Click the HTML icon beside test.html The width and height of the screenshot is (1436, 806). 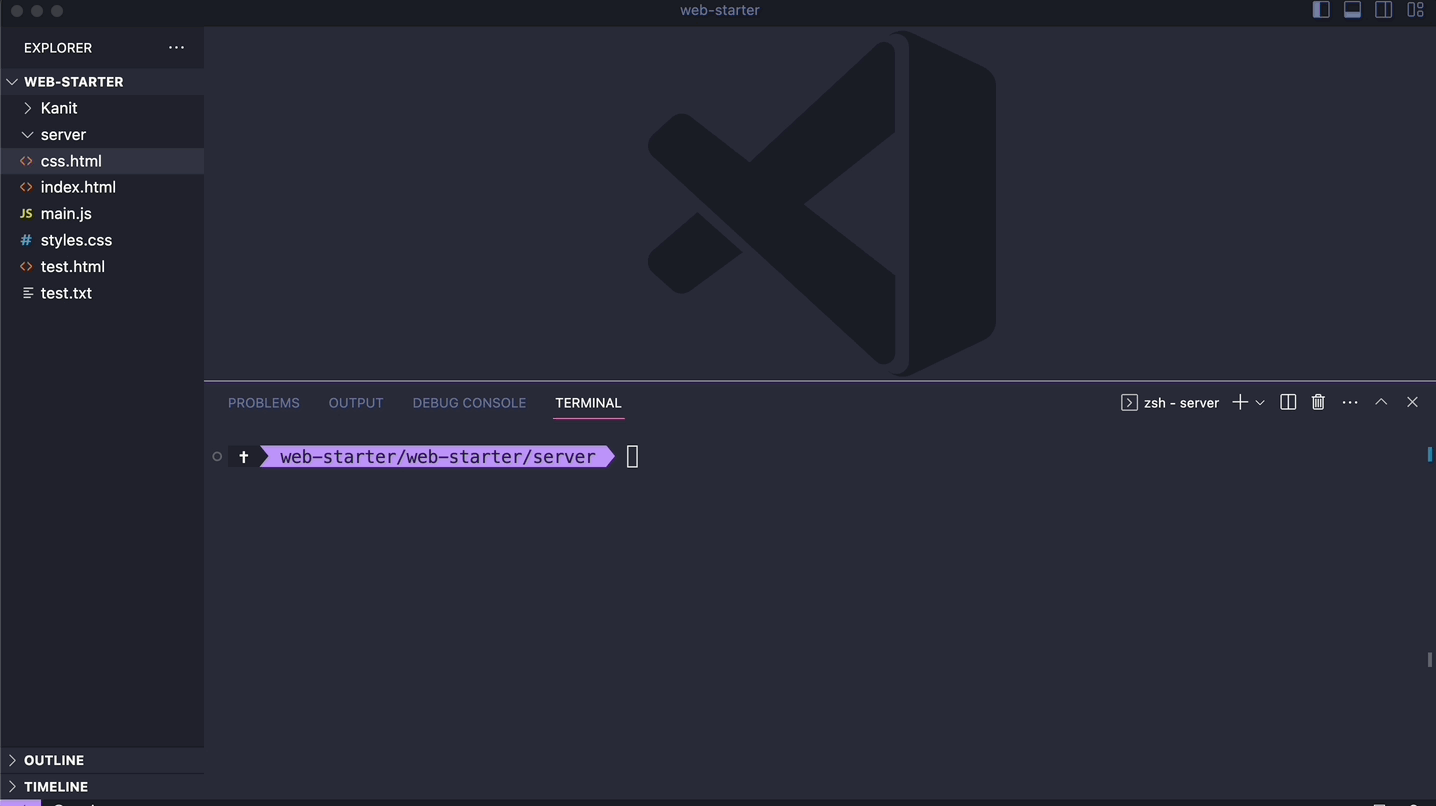[27, 267]
